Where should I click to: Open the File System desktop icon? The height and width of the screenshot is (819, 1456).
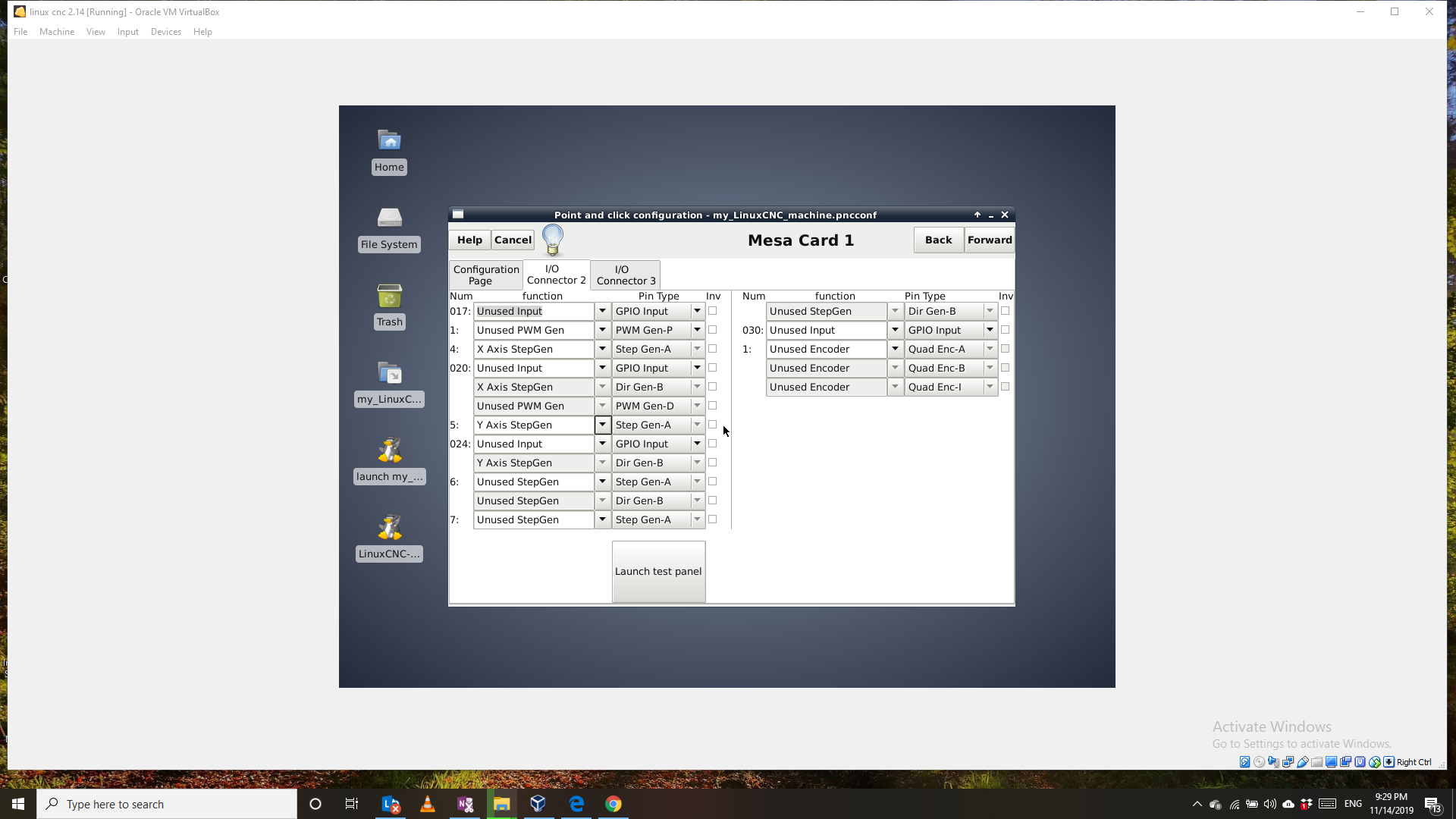pos(389,228)
